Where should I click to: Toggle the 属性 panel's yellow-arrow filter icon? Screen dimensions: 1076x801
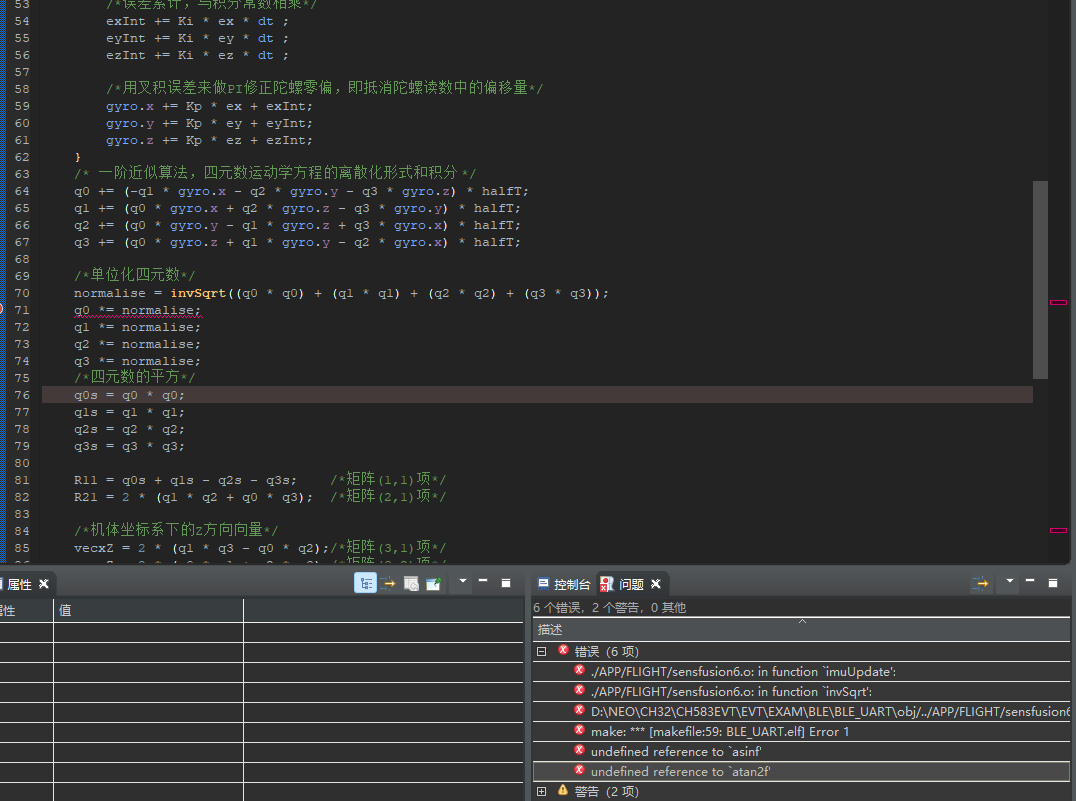coord(388,583)
